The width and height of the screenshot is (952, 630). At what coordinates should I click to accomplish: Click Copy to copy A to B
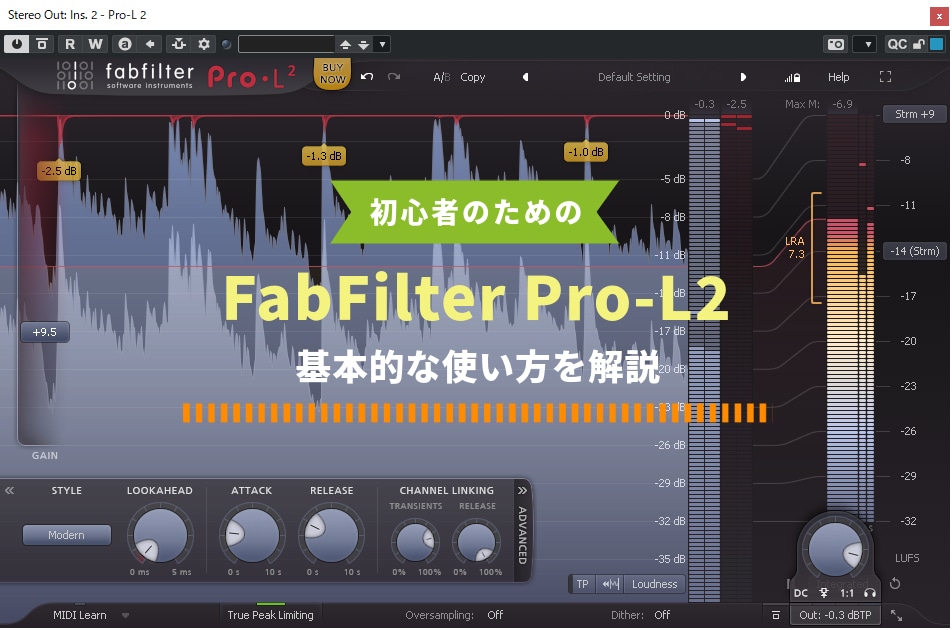(472, 77)
